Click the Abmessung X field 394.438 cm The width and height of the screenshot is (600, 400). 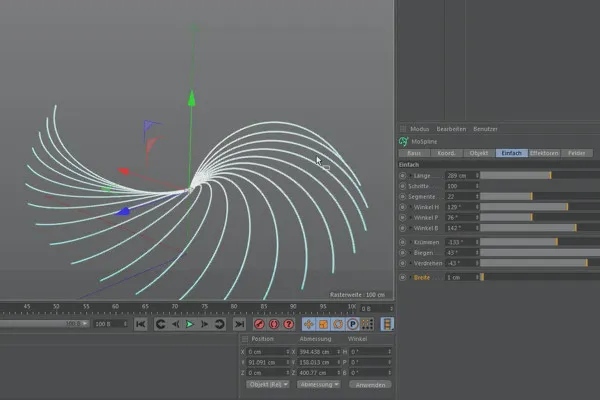tap(319, 352)
